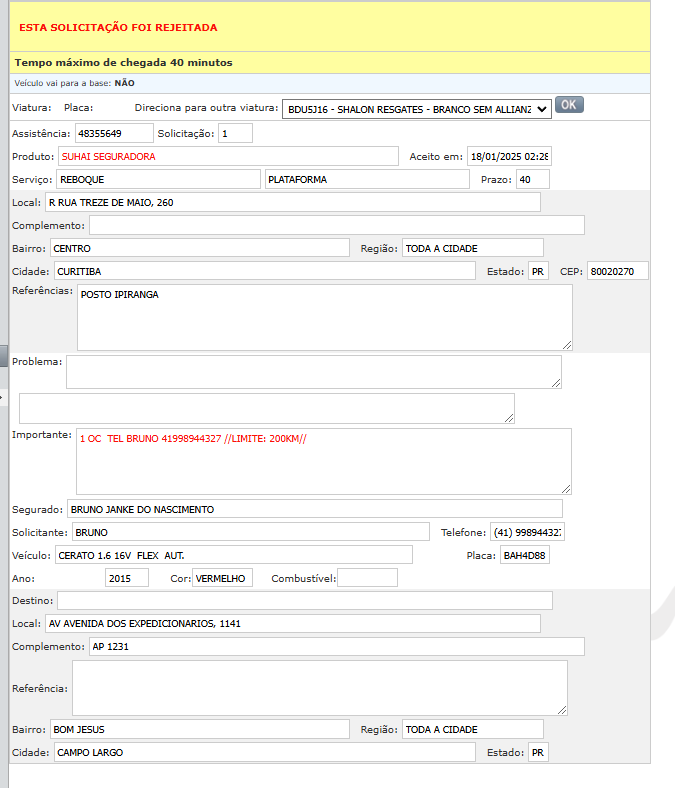Screen dimensions: 675x788
Task: Click the Cor field showing VERMELHO
Action: point(222,578)
